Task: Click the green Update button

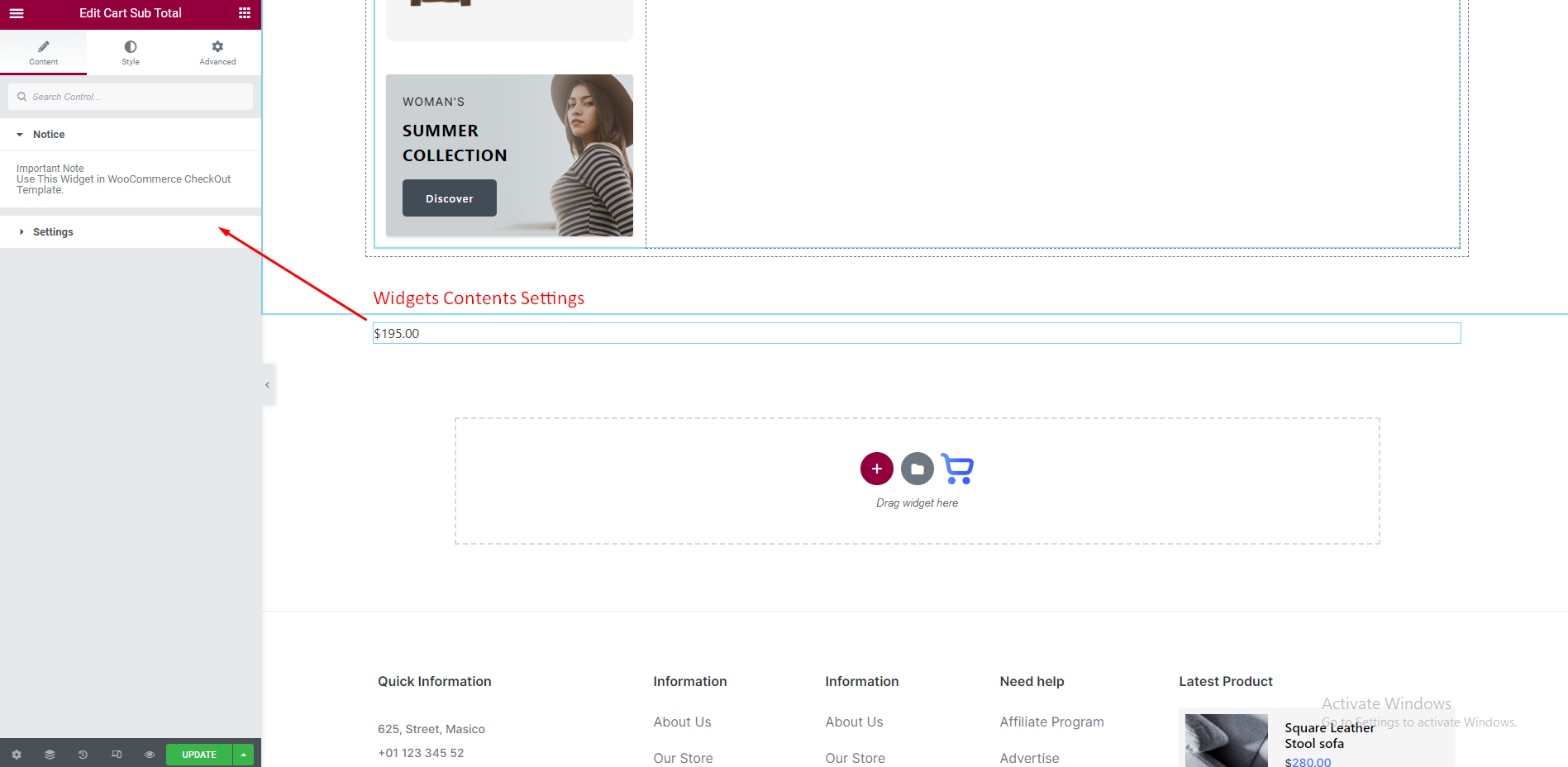Action: tap(198, 755)
